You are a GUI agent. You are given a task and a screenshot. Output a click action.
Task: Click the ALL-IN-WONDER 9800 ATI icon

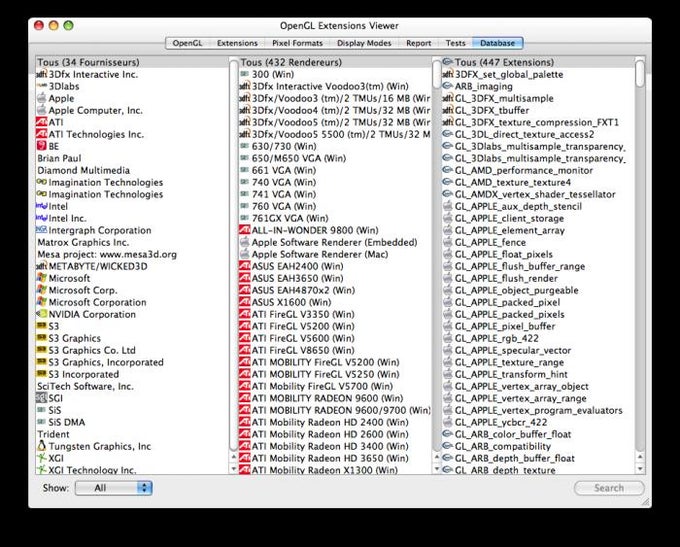tap(245, 230)
